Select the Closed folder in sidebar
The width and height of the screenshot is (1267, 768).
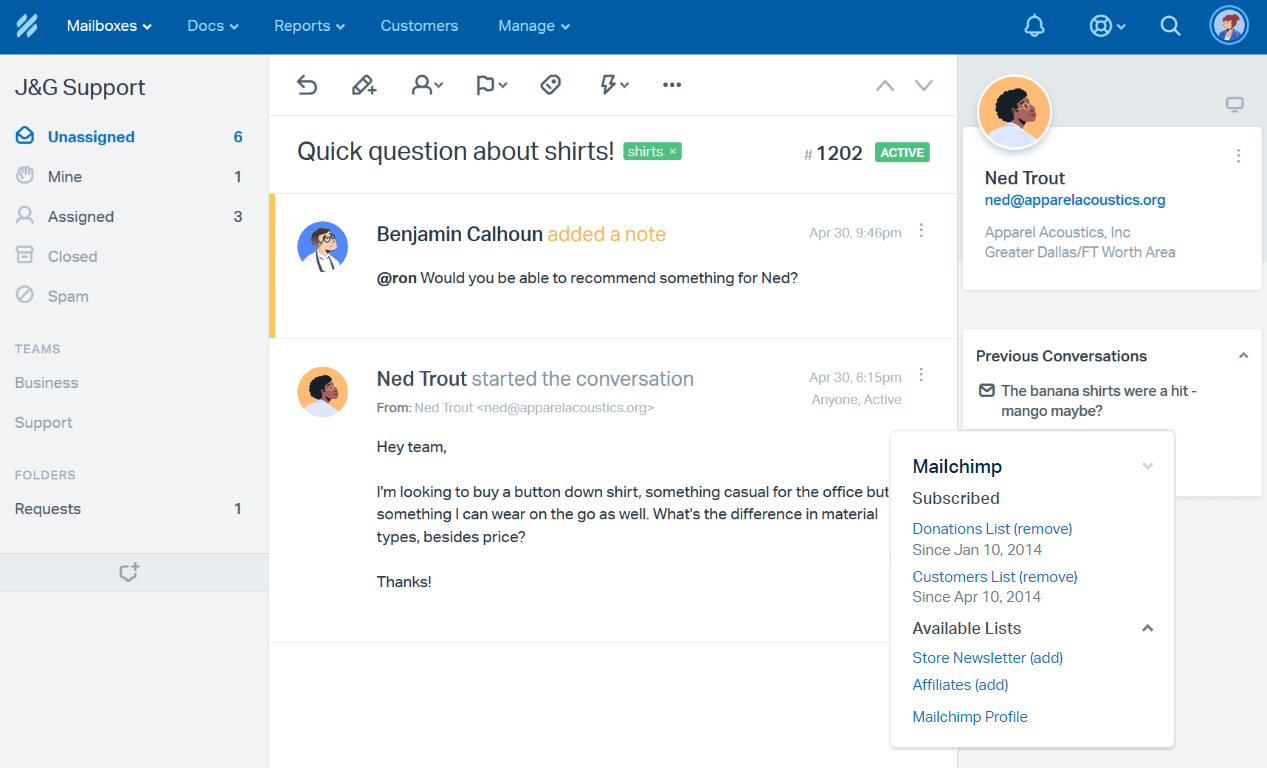(x=72, y=256)
